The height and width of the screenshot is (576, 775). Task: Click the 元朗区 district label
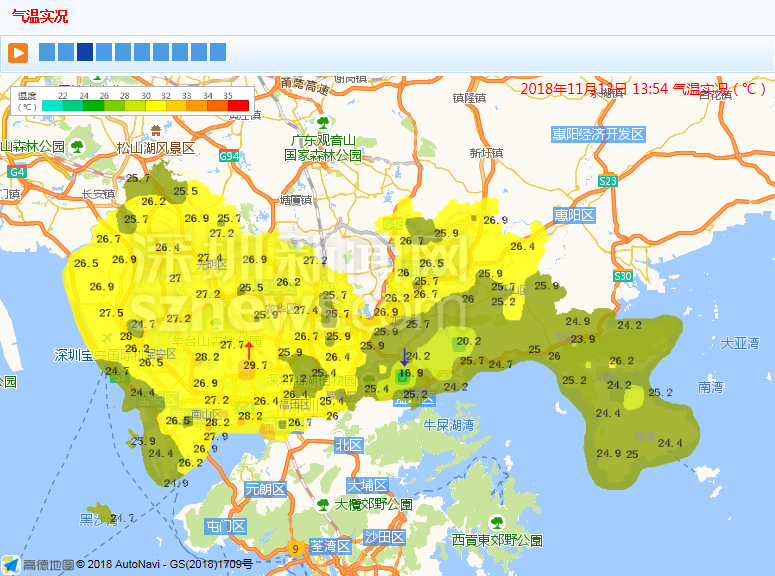[265, 490]
